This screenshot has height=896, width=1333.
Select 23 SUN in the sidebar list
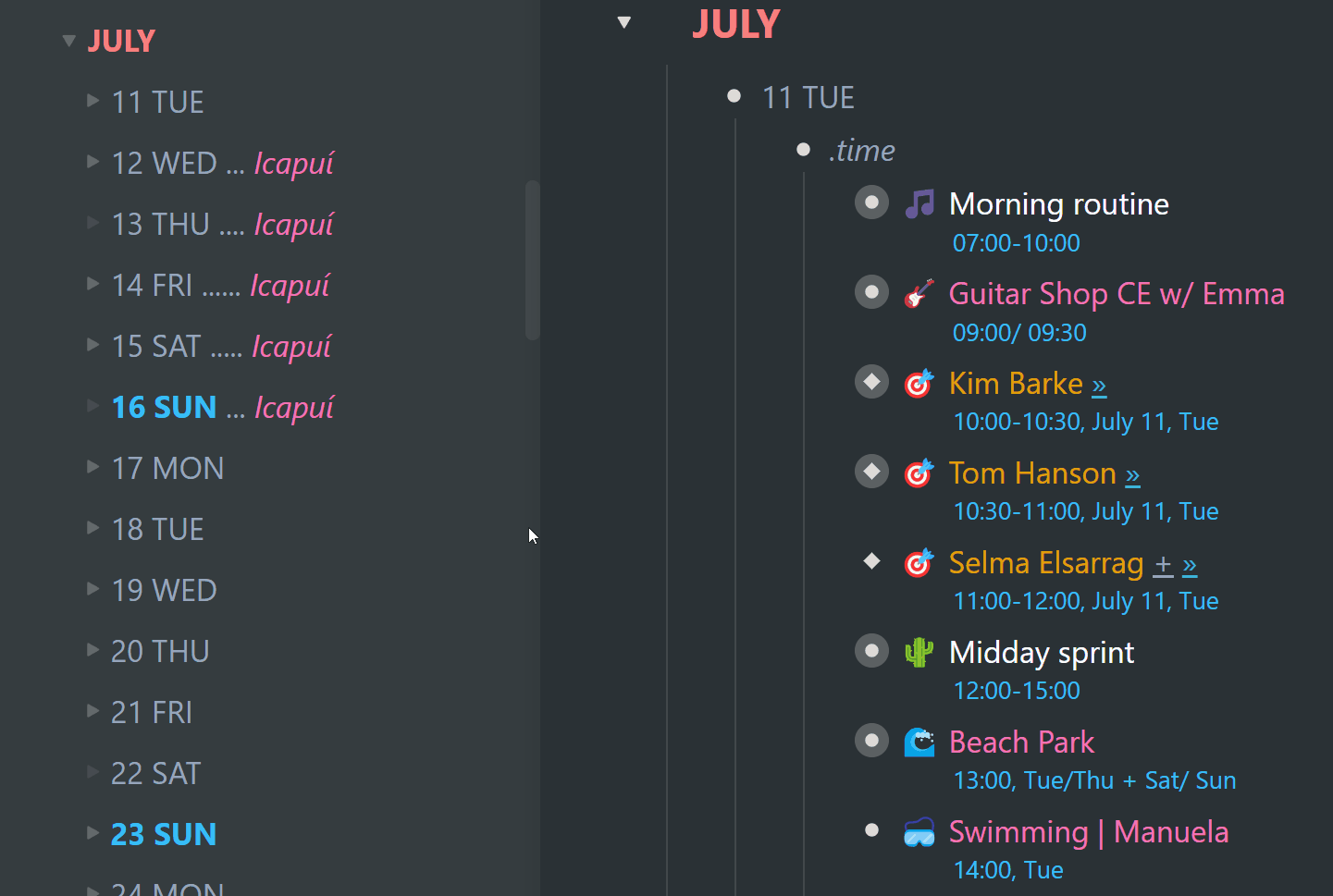164,834
